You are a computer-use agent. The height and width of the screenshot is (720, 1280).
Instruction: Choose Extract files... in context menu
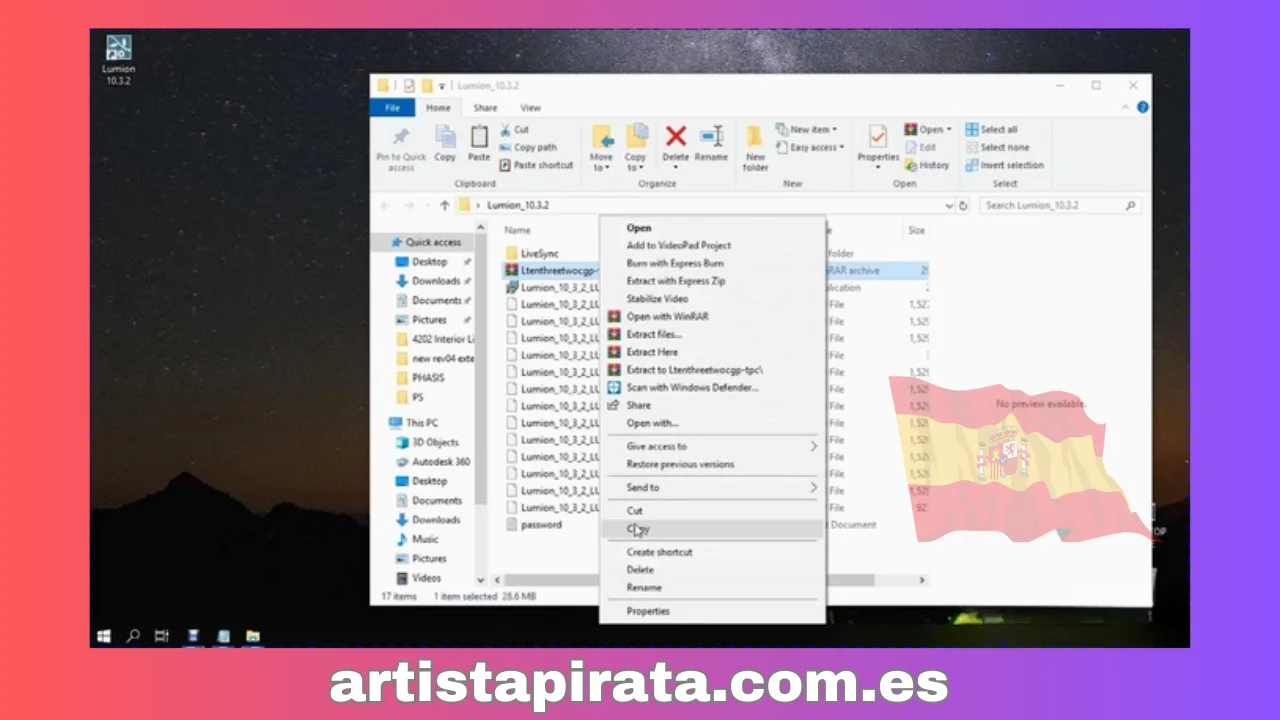coord(714,334)
